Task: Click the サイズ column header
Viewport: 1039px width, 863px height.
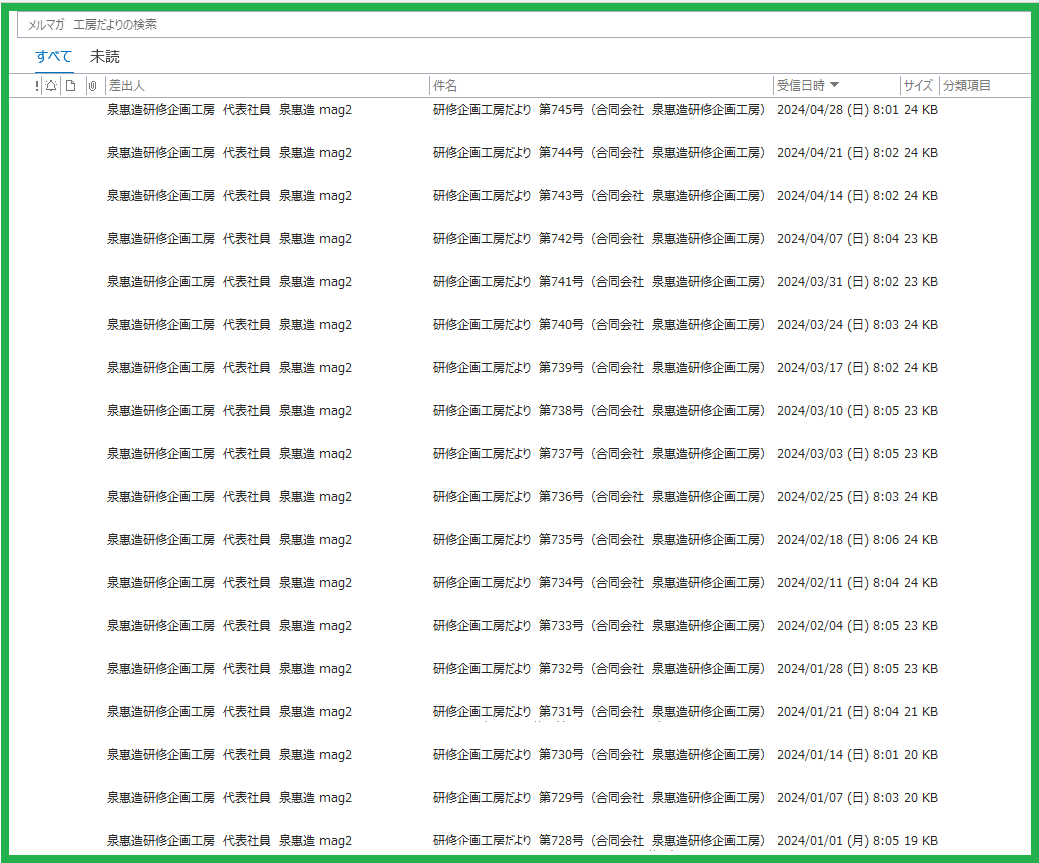Action: coord(918,86)
